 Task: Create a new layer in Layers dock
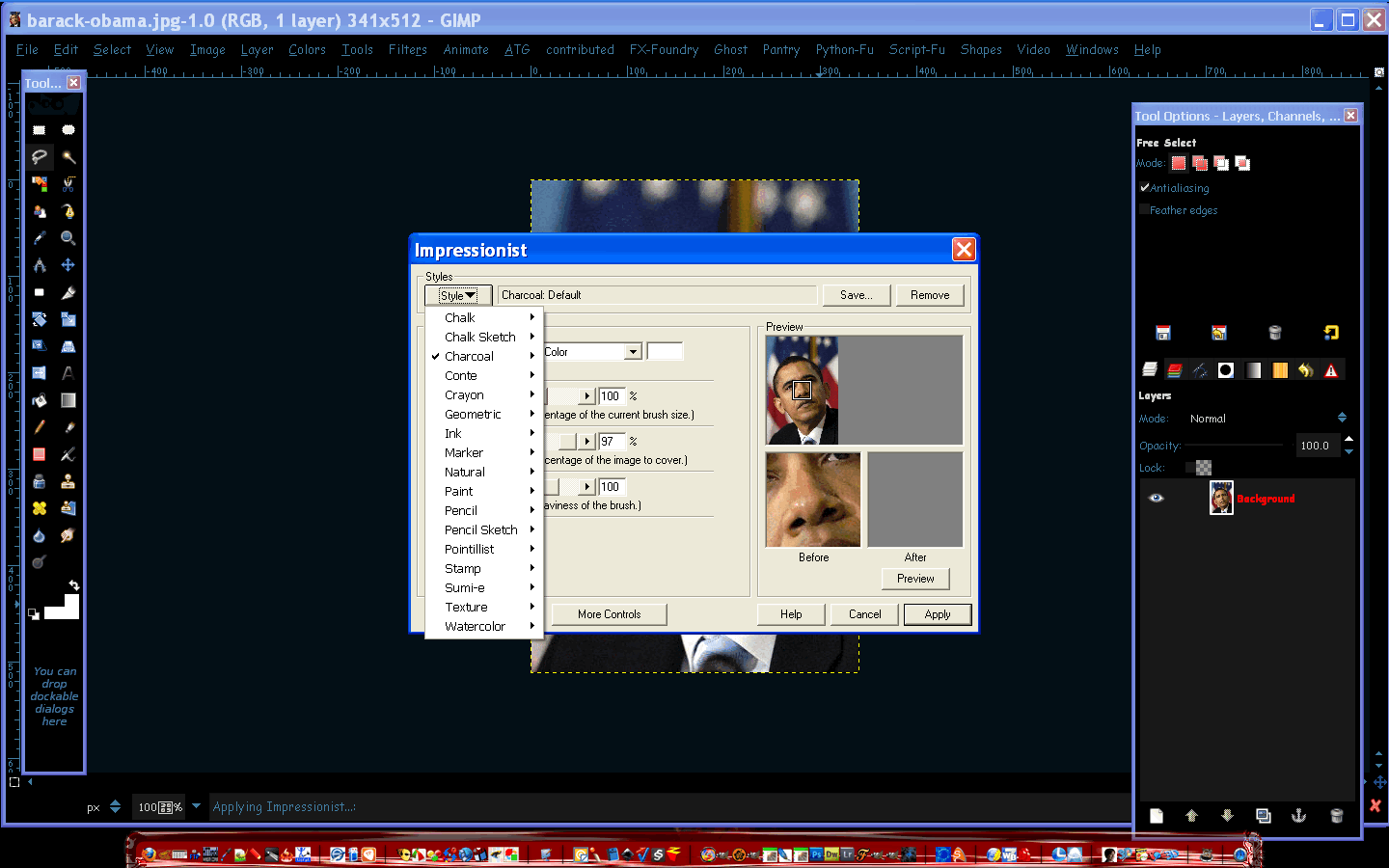coord(1157,816)
